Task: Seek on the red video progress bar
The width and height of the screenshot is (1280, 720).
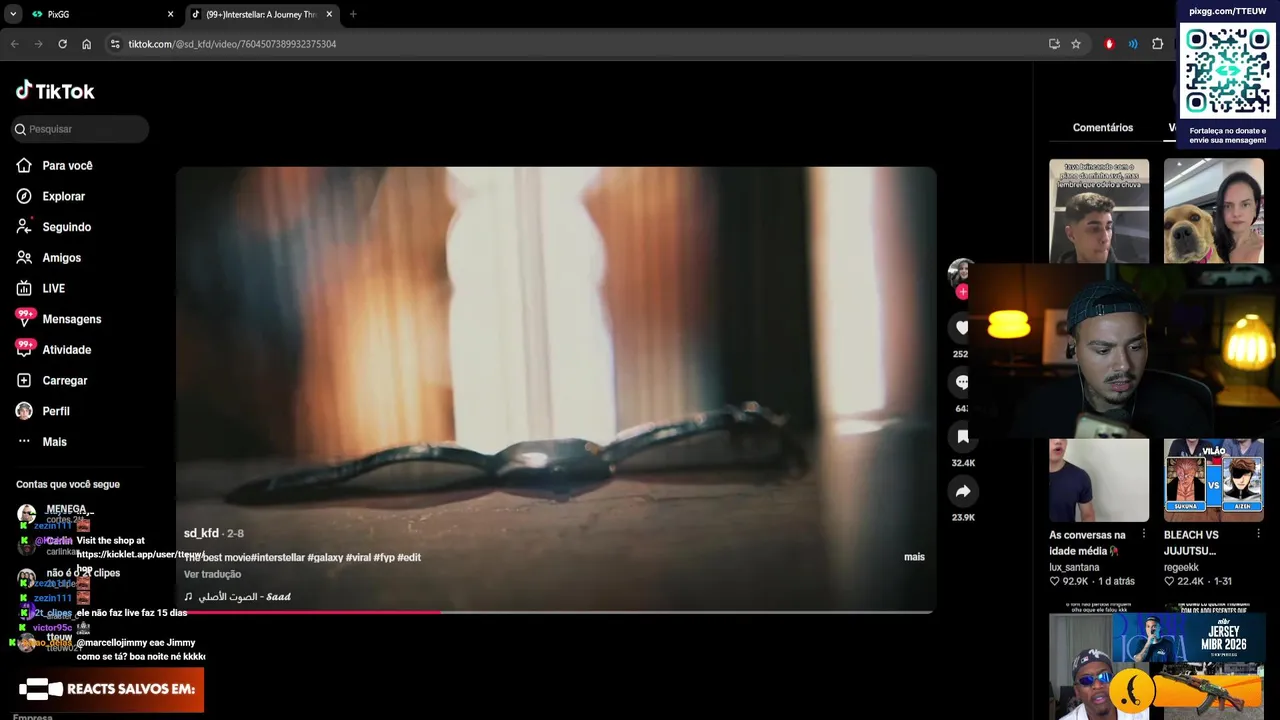Action: [x=555, y=611]
